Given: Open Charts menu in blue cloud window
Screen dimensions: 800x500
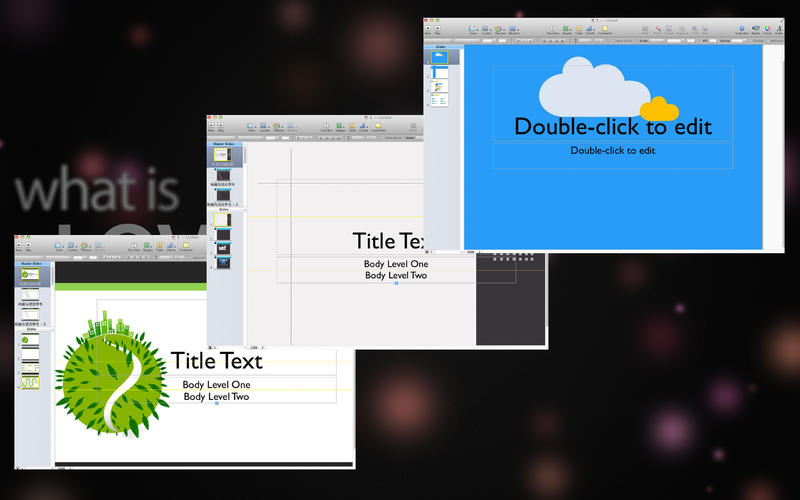Looking at the screenshot, I should (590, 29).
